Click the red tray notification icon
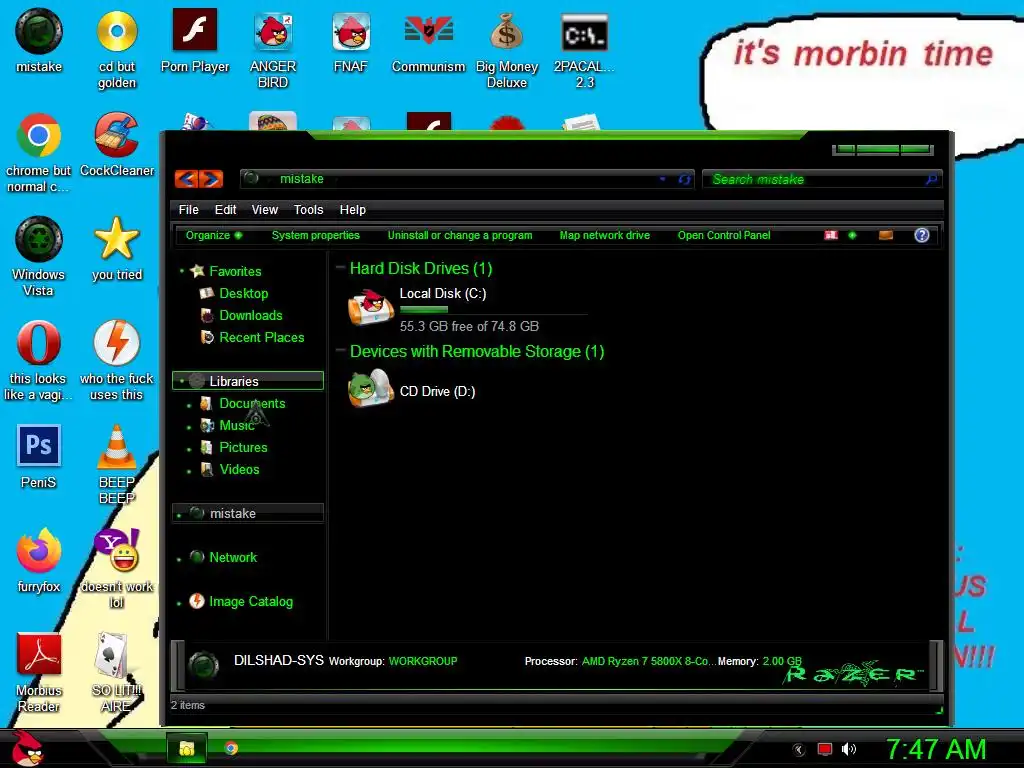 pos(825,749)
